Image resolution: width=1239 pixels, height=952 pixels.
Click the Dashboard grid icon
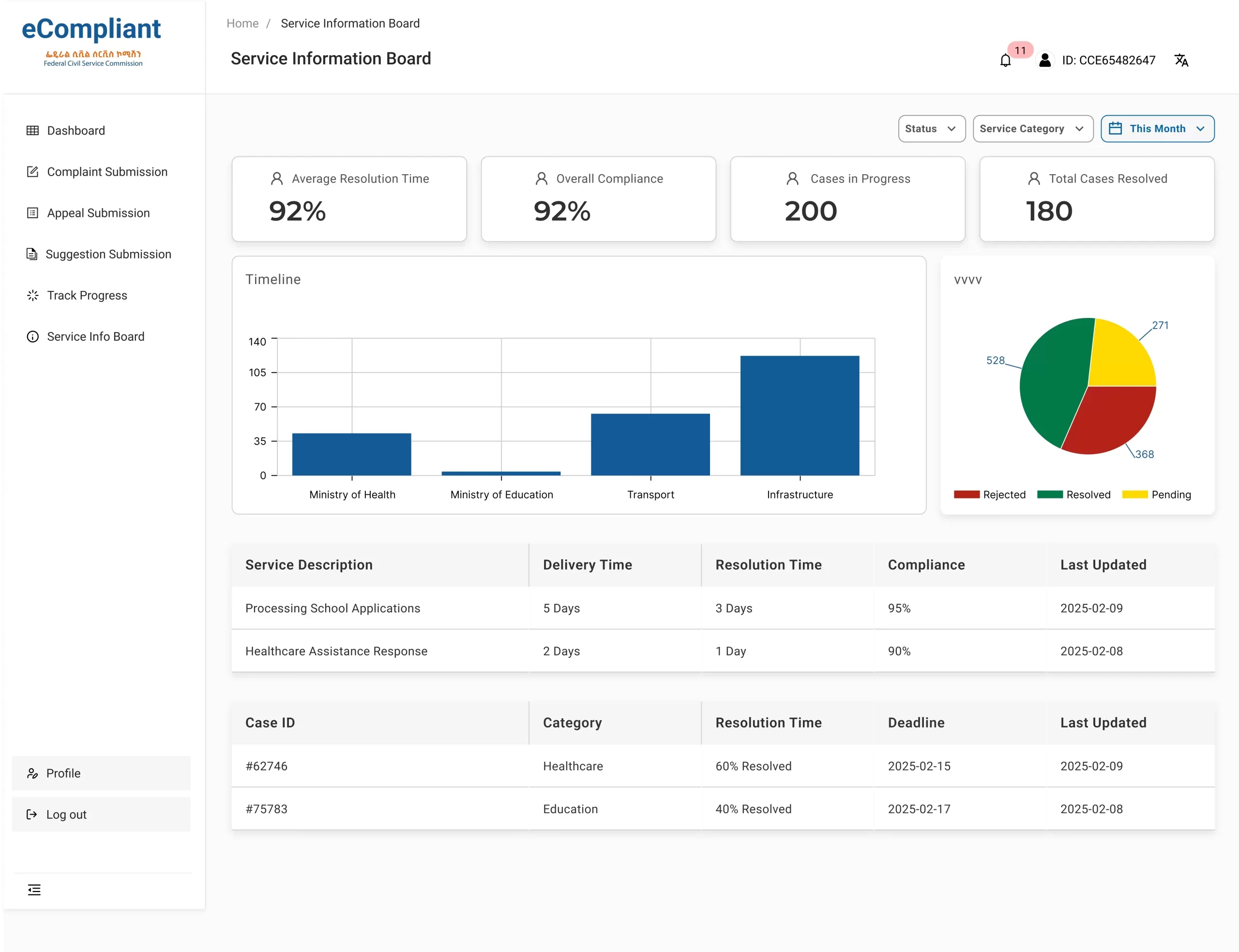point(32,130)
